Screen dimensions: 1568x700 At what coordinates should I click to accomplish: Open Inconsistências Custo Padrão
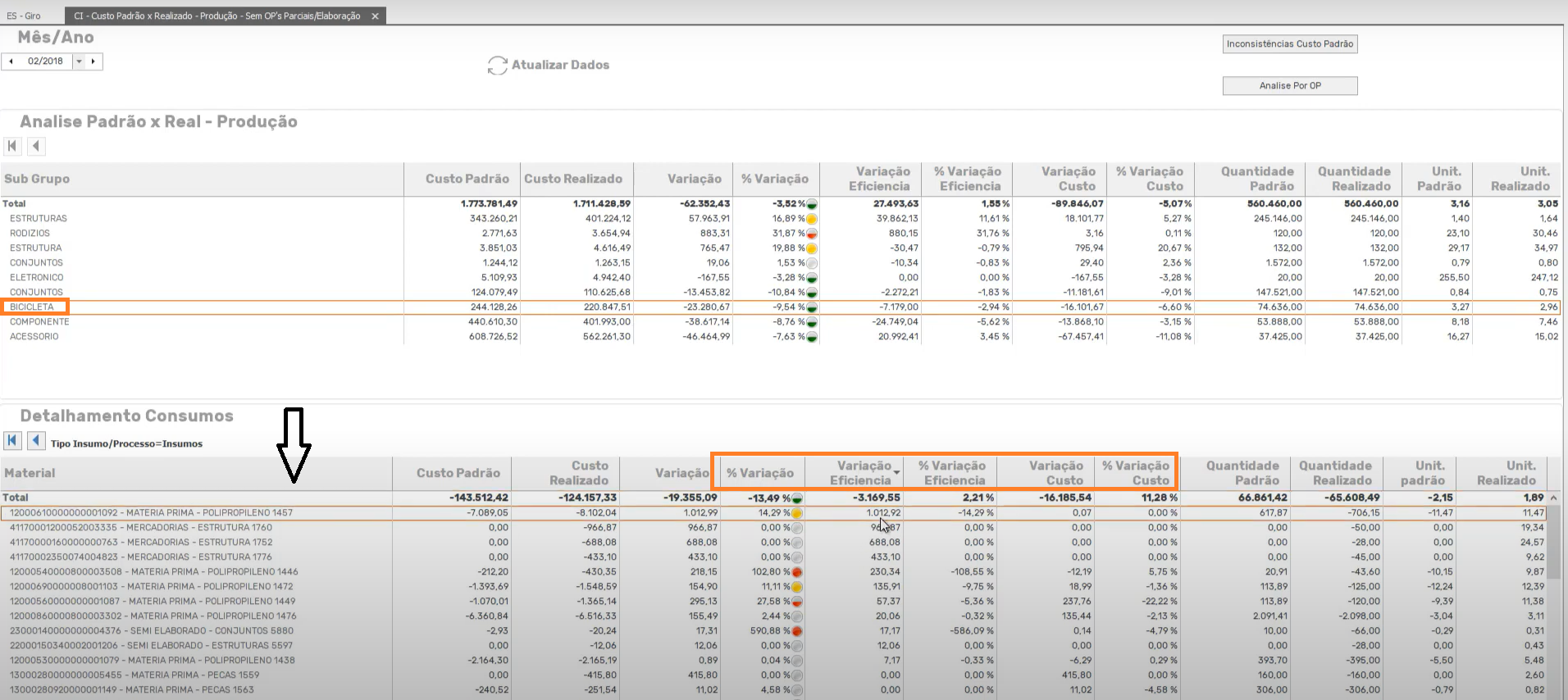tap(1290, 44)
